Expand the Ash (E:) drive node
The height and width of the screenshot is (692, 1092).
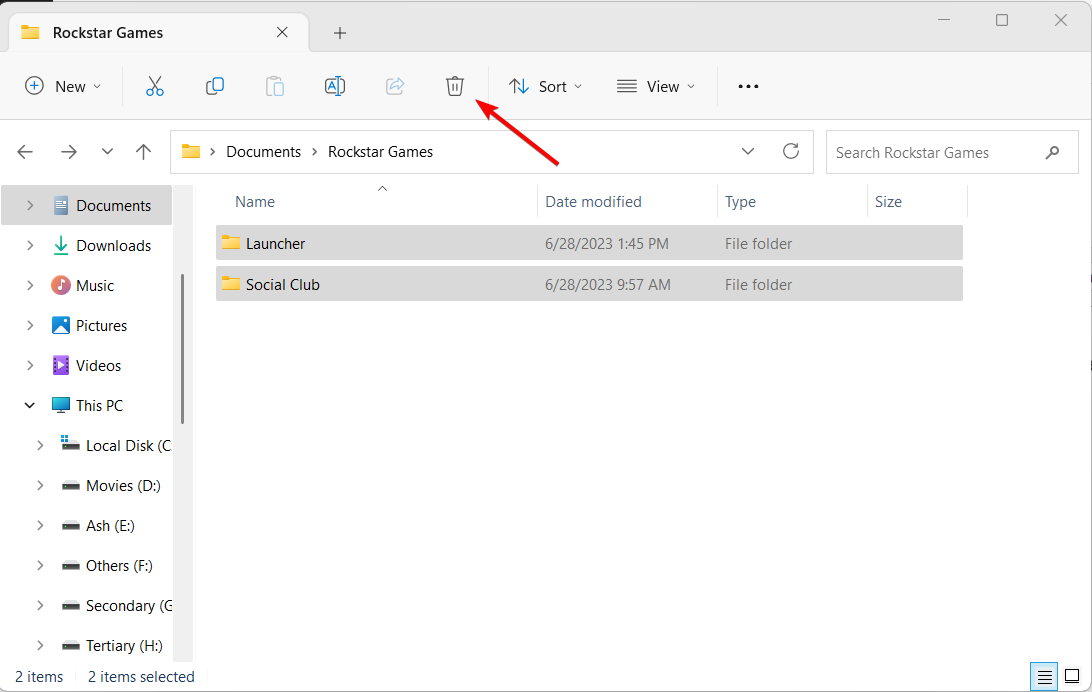tap(40, 526)
